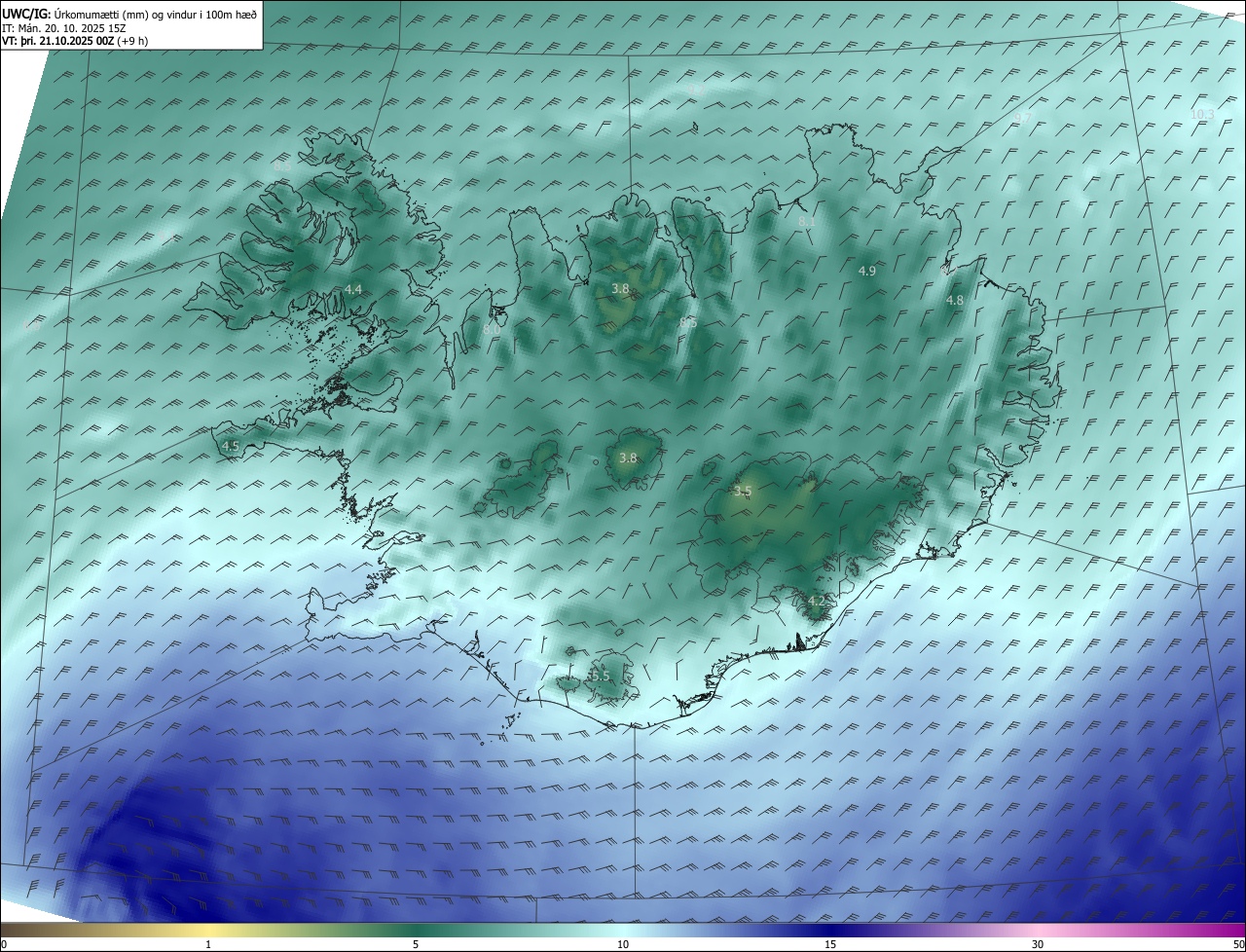This screenshot has width=1246, height=952.
Task: Click the 3.5 value on Vatnajökull glacier
Action: pyautogui.click(x=743, y=492)
